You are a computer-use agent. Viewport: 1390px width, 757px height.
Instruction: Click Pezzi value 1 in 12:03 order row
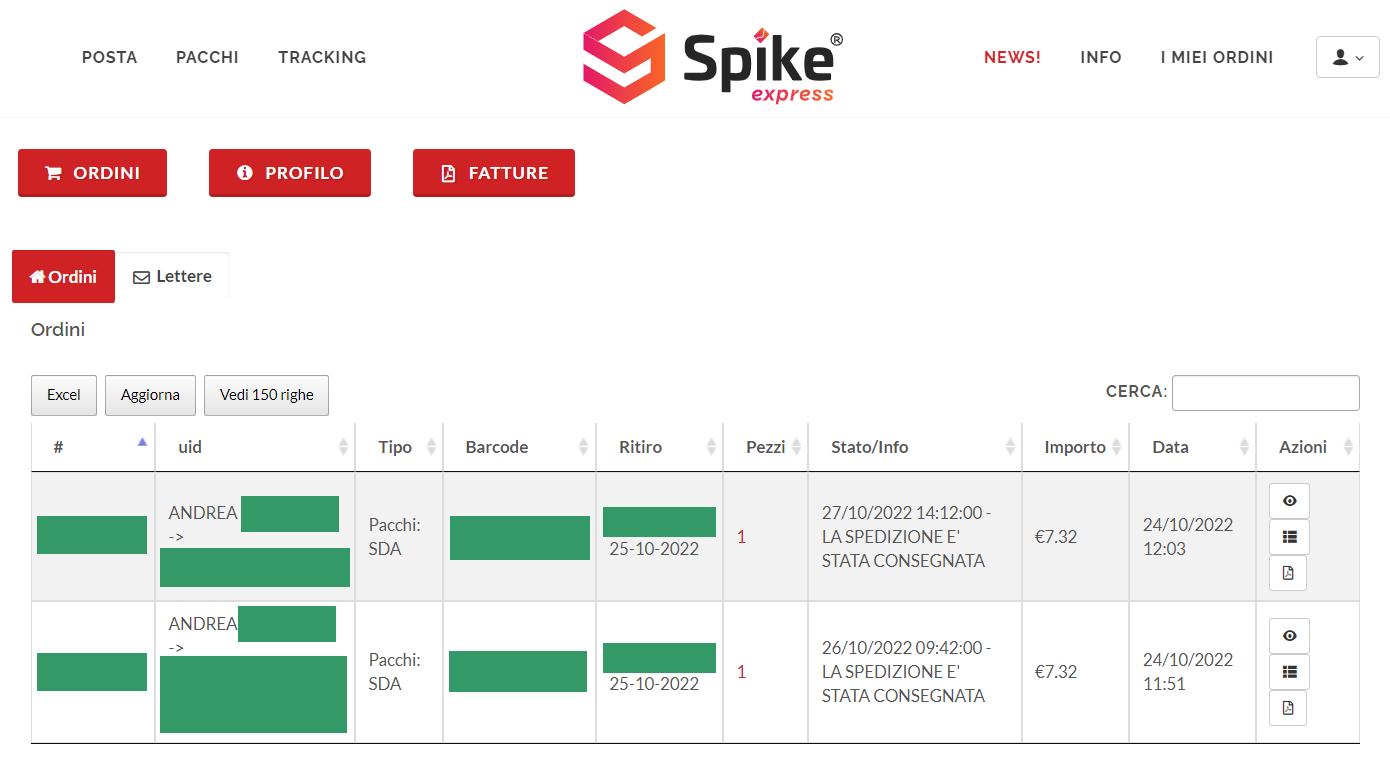pos(742,537)
